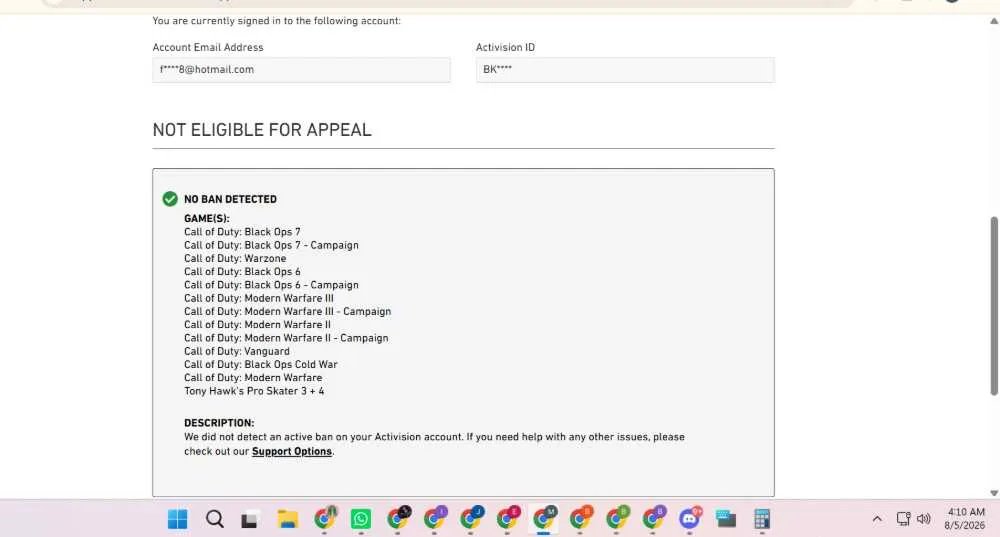Image resolution: width=1000 pixels, height=537 pixels.
Task: Click 'Call of Duty: Modern Warfare III - Campaign'
Action: (288, 312)
